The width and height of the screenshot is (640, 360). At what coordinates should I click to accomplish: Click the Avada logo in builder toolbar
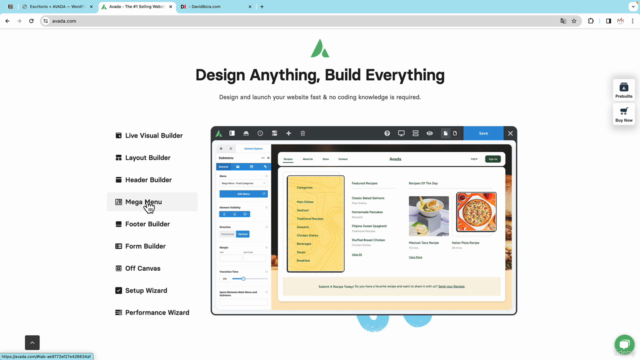pos(219,133)
